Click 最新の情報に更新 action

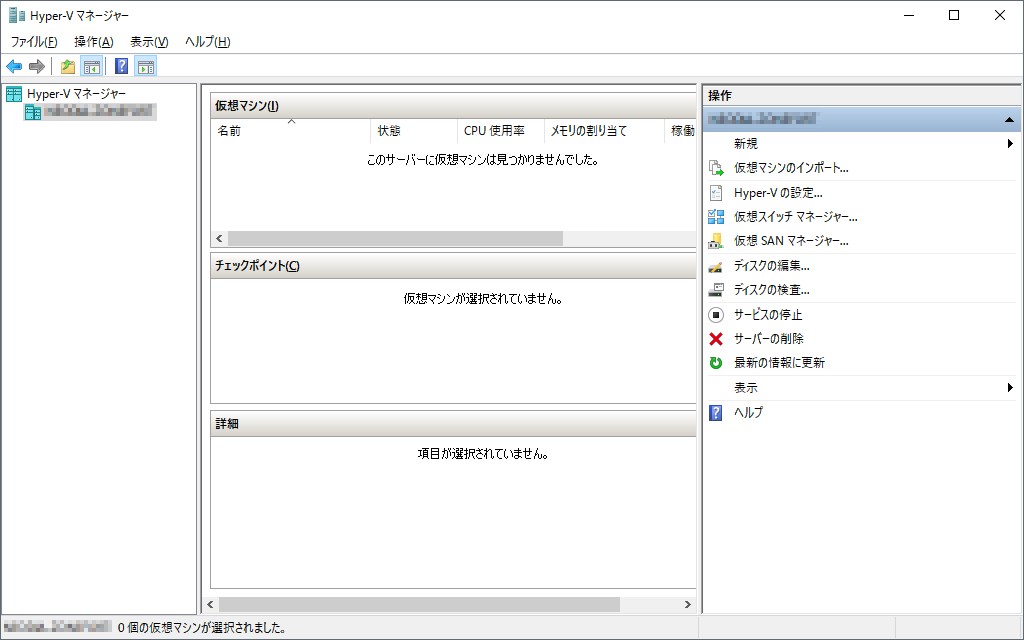click(x=779, y=363)
